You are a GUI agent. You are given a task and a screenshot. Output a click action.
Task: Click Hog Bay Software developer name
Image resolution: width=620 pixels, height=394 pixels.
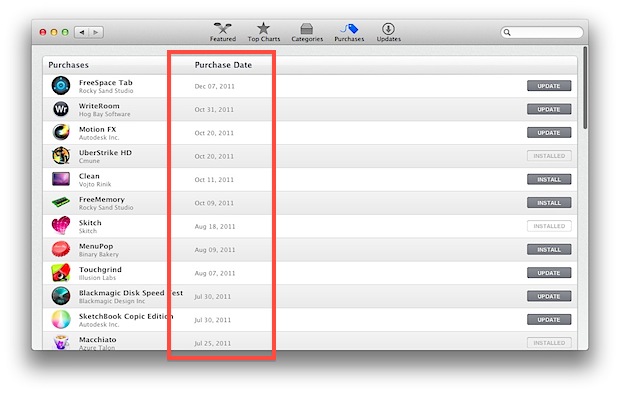tap(104, 114)
